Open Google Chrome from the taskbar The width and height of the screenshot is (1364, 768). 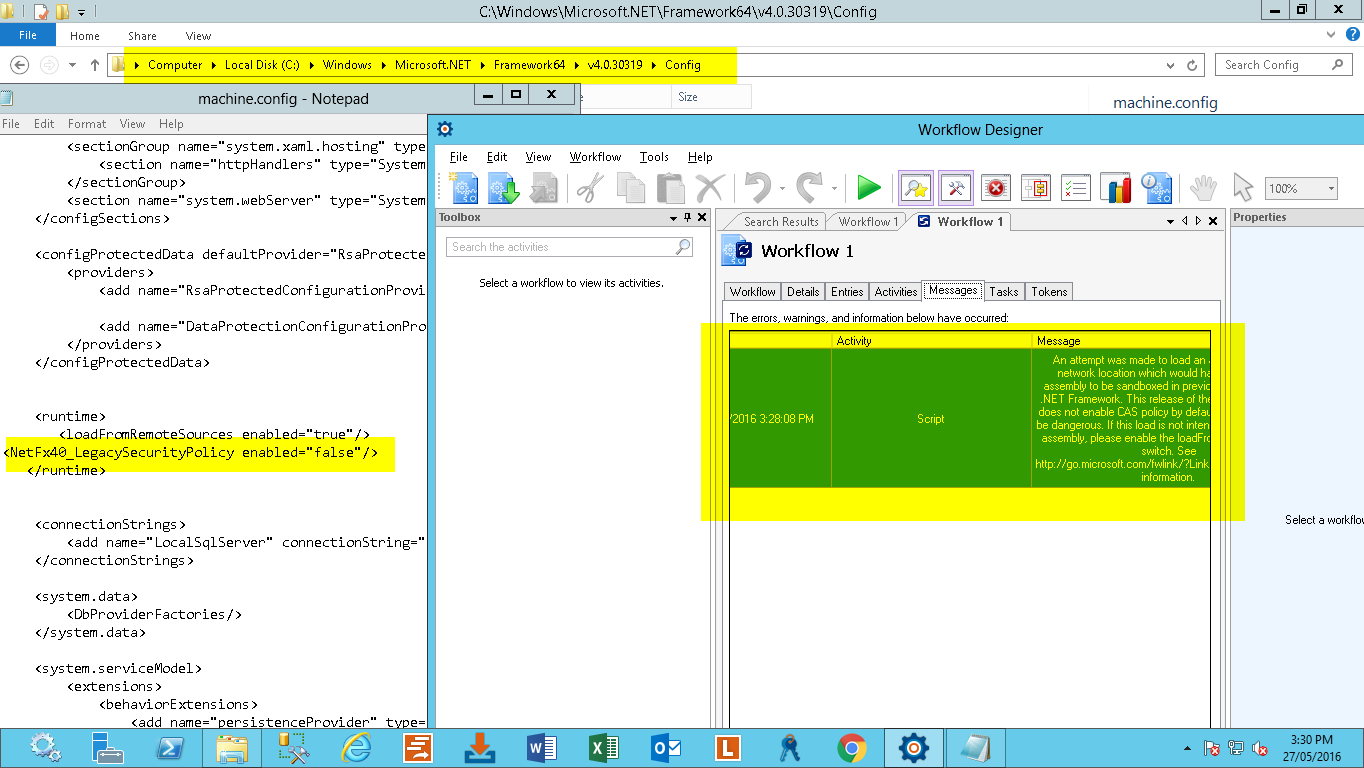[x=851, y=747]
